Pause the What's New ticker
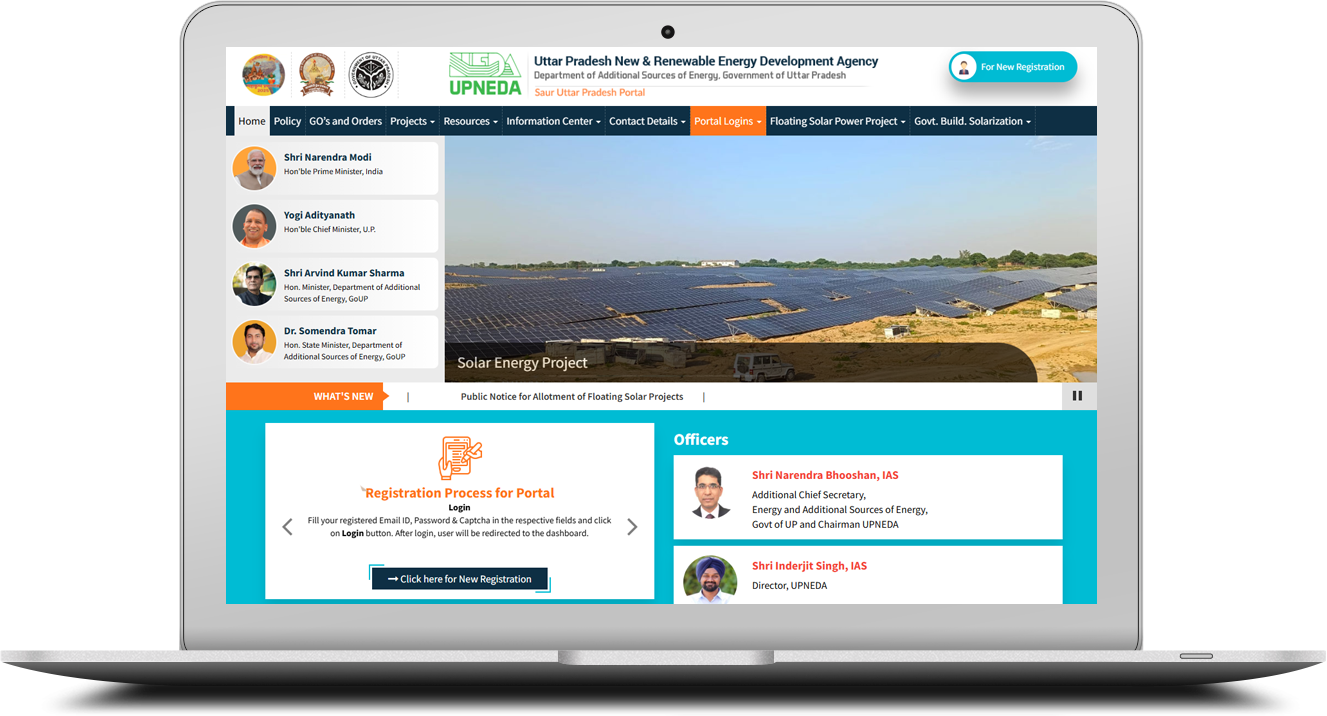Viewport: 1327px width, 716px height. [x=1078, y=396]
